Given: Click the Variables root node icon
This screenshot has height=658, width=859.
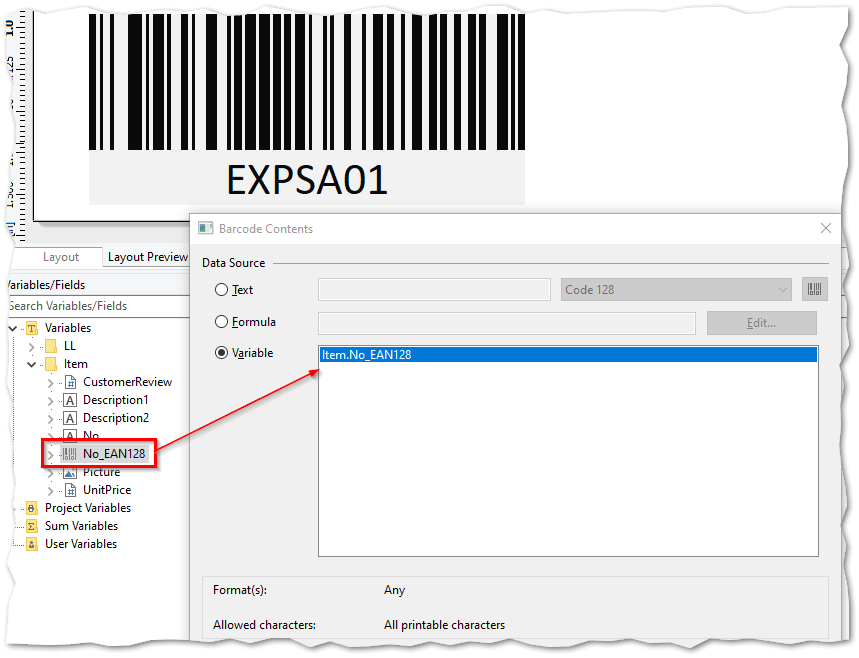Looking at the screenshot, I should click(x=33, y=327).
